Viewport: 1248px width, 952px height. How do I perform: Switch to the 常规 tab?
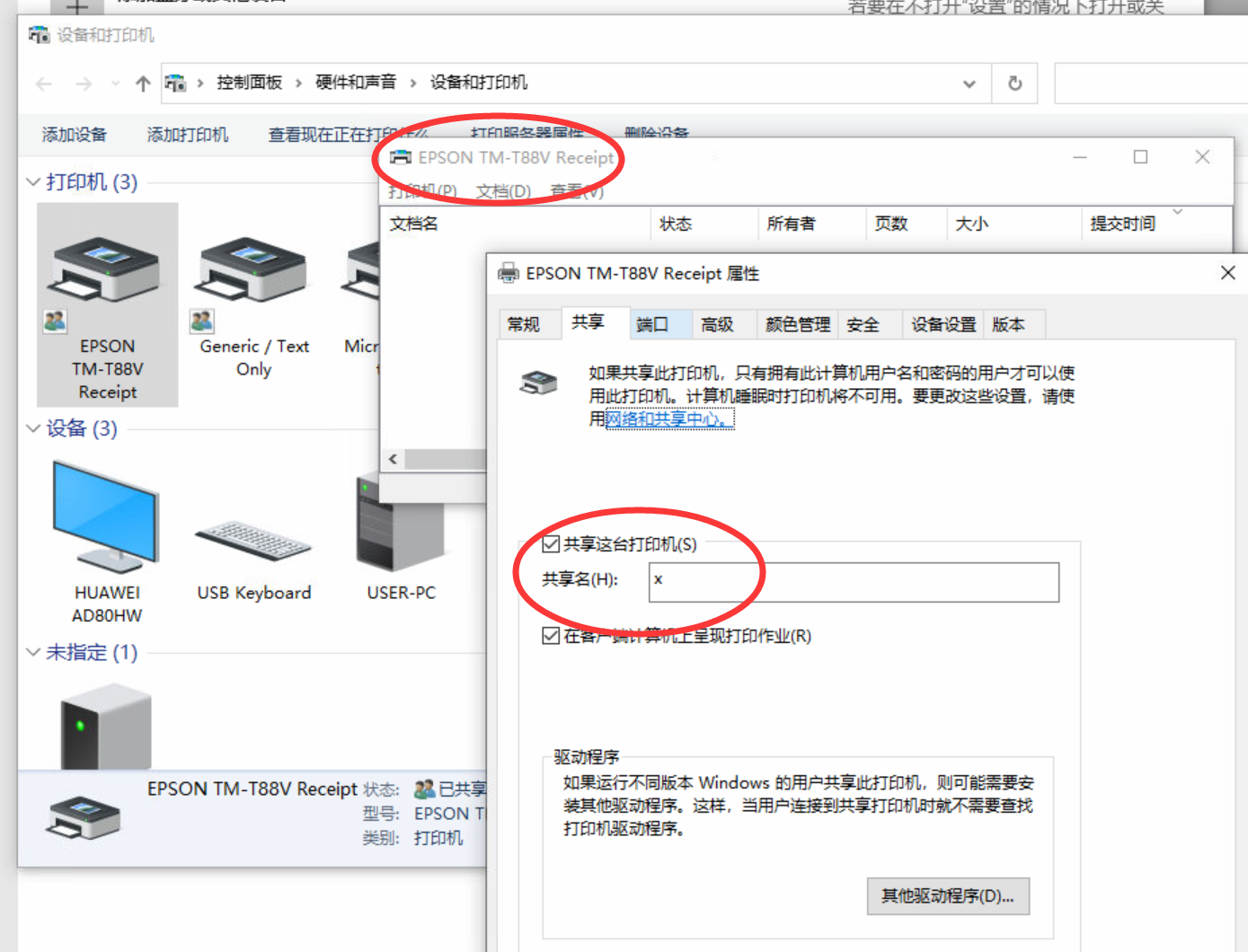[x=524, y=324]
